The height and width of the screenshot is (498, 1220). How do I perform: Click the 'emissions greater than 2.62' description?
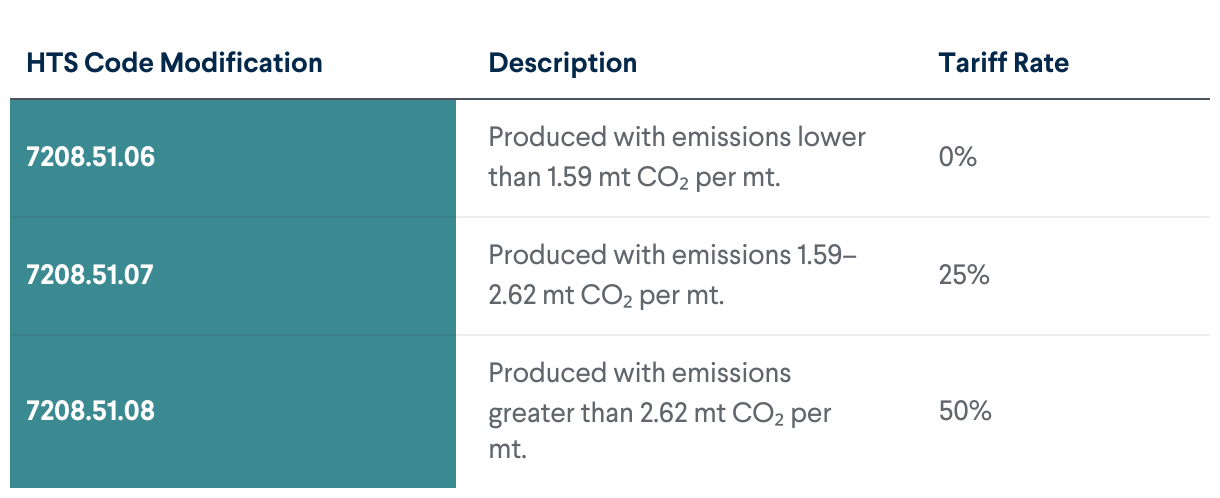click(660, 411)
